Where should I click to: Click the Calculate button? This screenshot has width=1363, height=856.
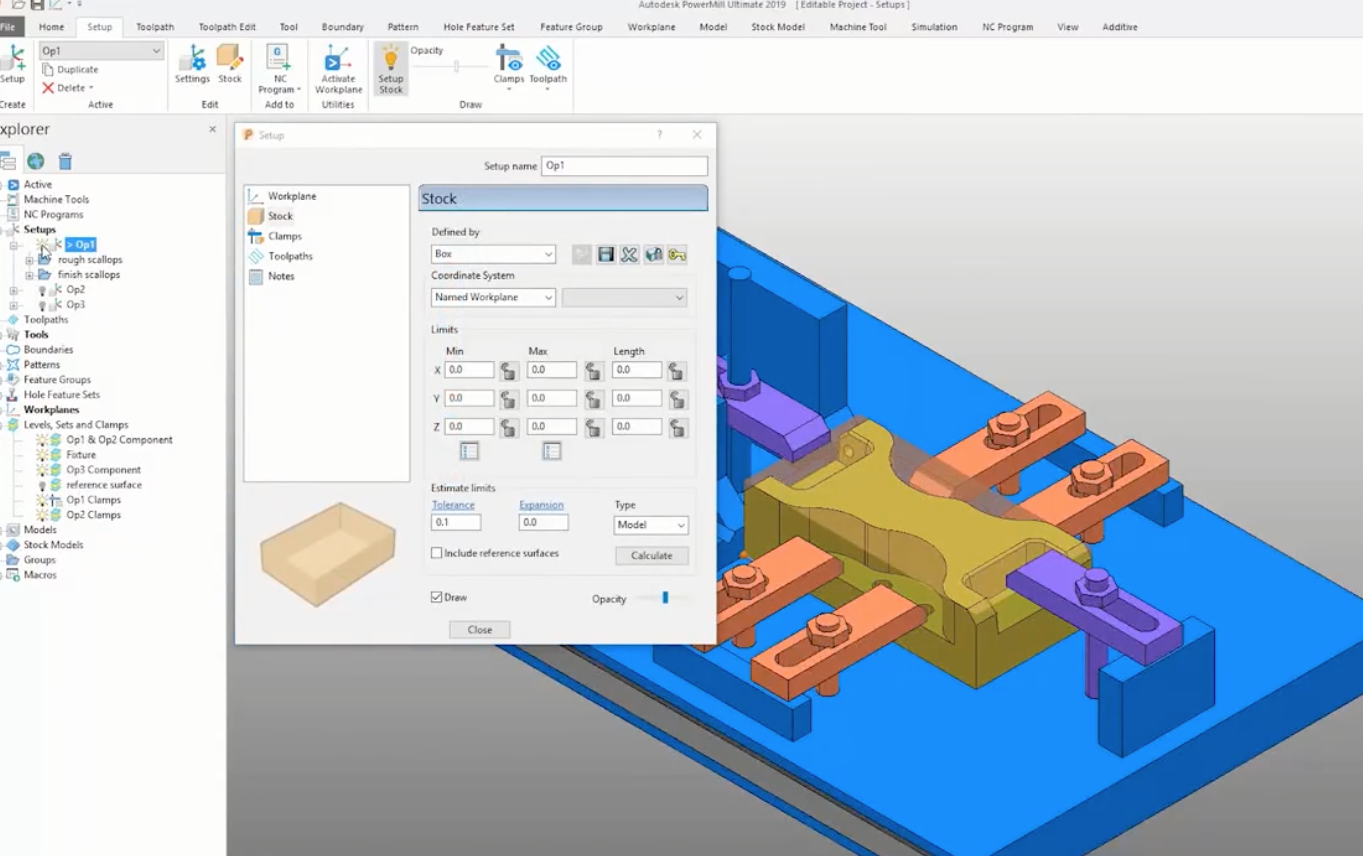pyautogui.click(x=651, y=556)
